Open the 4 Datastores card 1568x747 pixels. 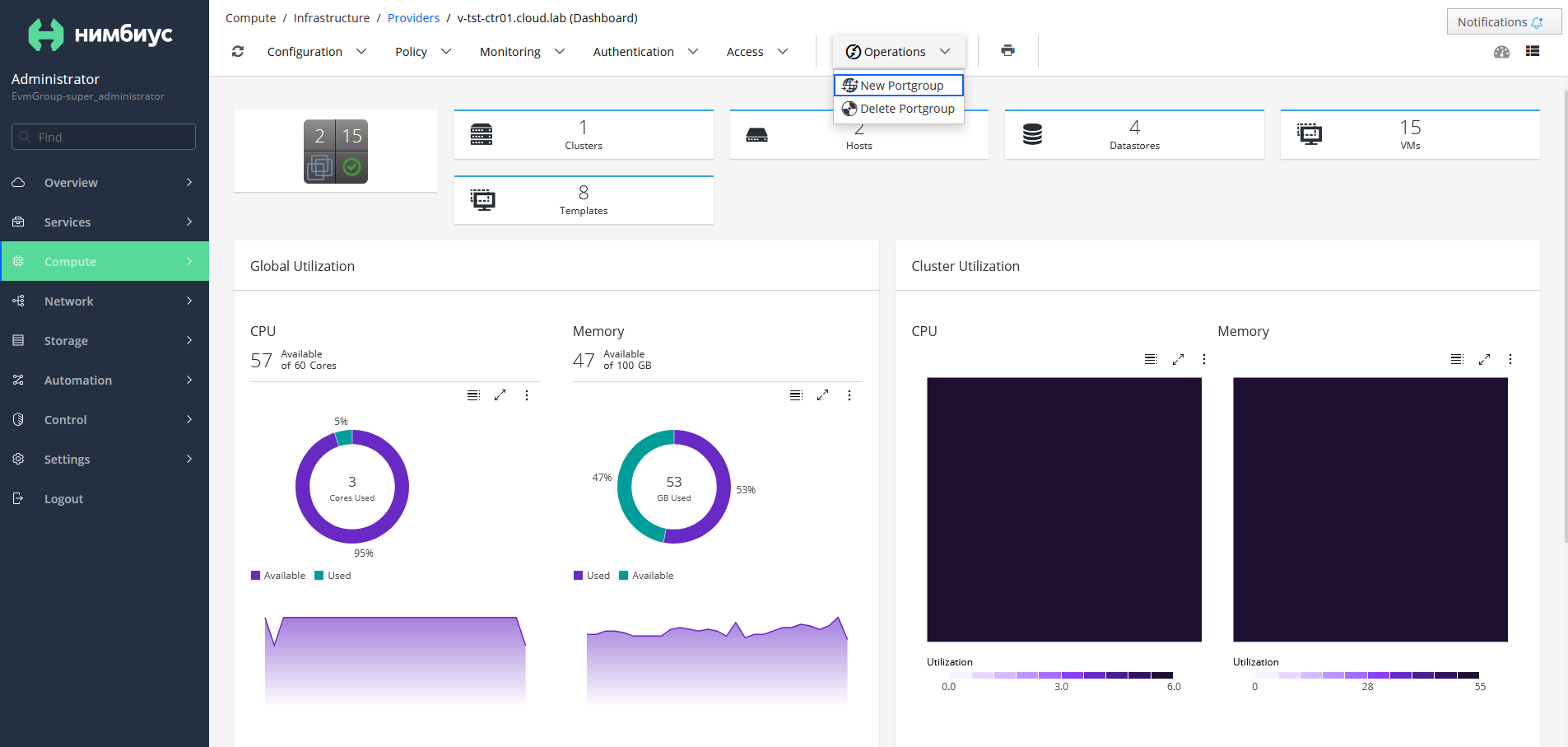click(1134, 134)
